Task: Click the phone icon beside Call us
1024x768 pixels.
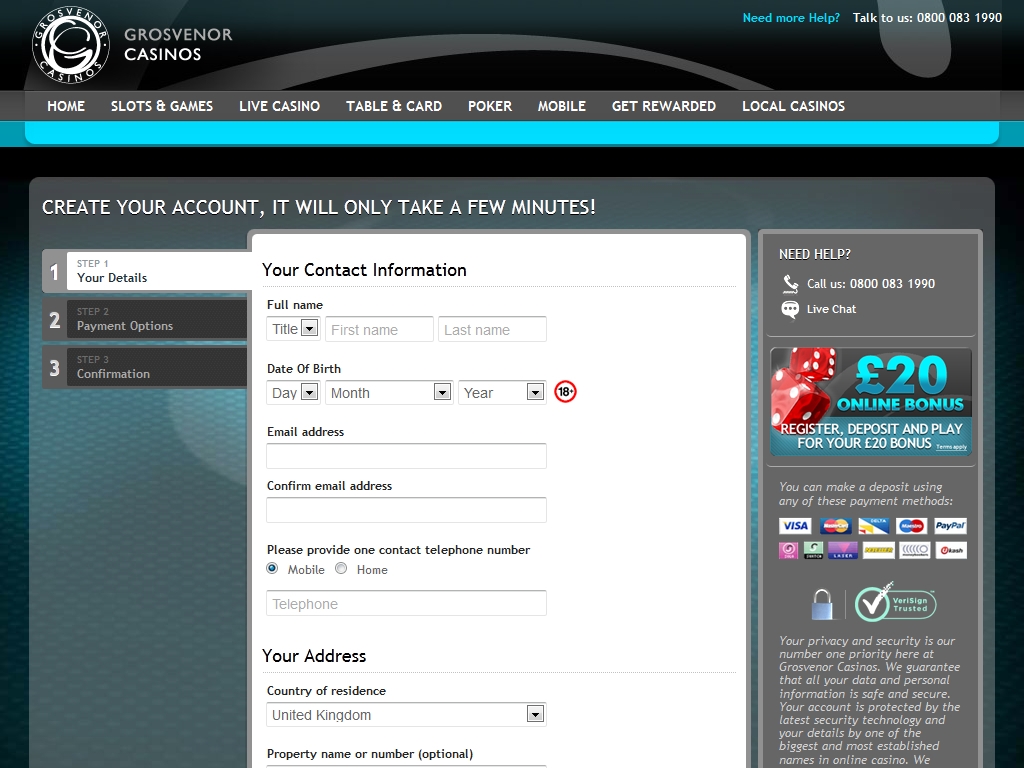Action: coord(790,284)
